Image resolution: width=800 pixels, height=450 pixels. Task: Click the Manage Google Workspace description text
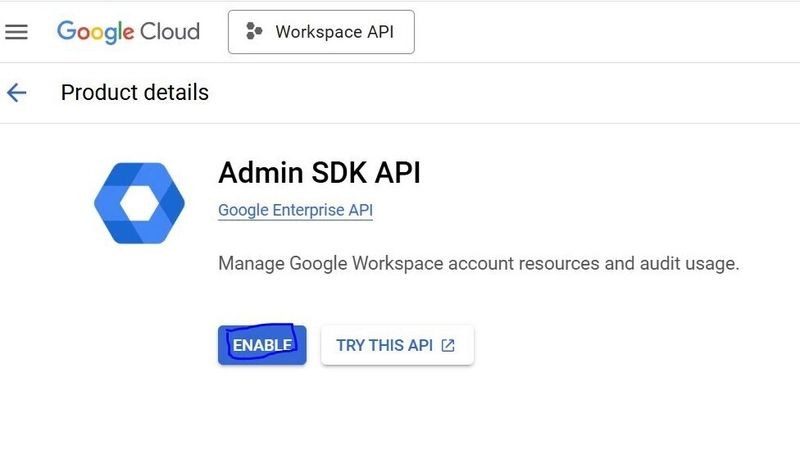(x=479, y=264)
